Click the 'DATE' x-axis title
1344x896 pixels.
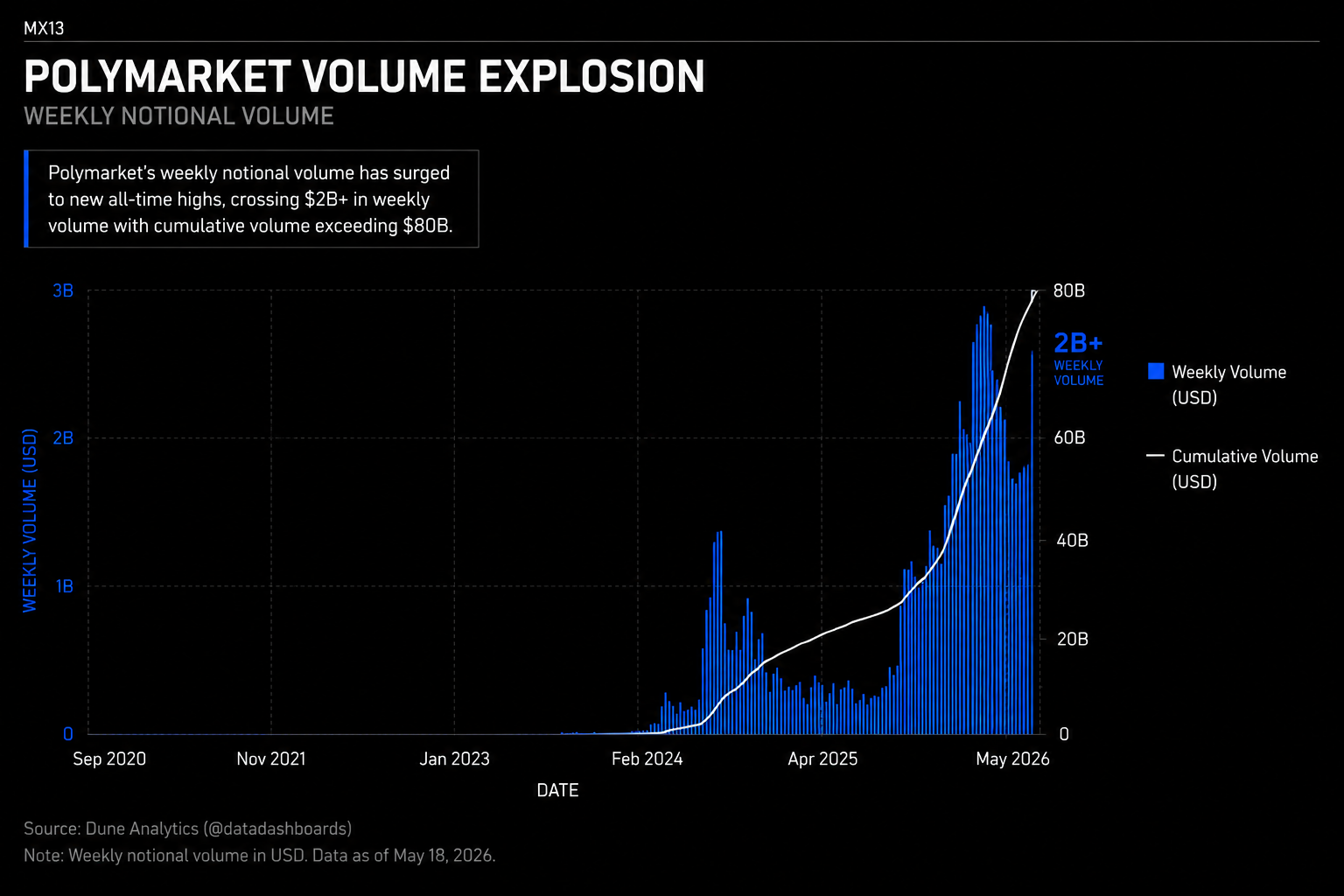[557, 790]
